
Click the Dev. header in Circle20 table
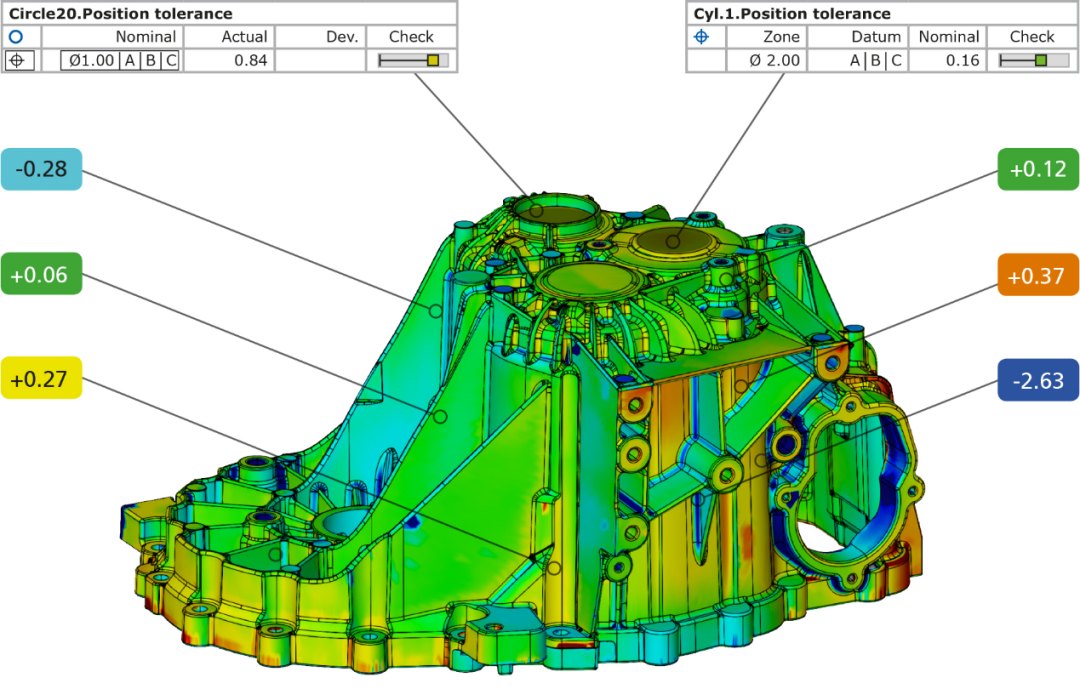[x=342, y=37]
